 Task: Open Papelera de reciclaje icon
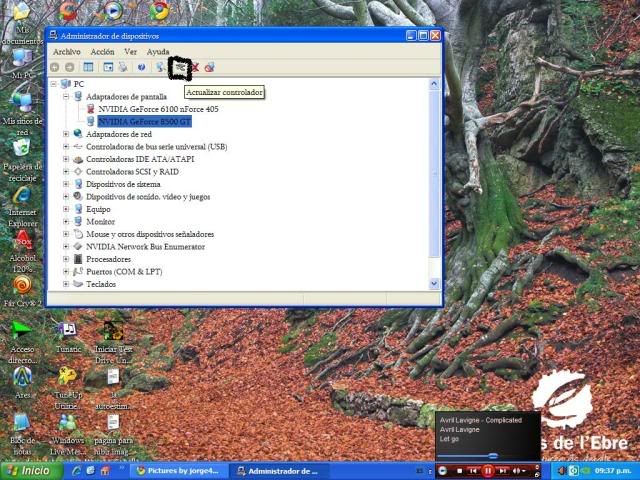[x=22, y=160]
